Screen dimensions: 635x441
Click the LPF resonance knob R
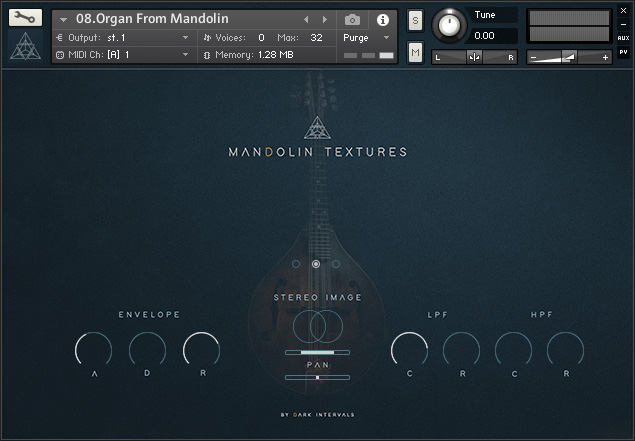point(461,350)
